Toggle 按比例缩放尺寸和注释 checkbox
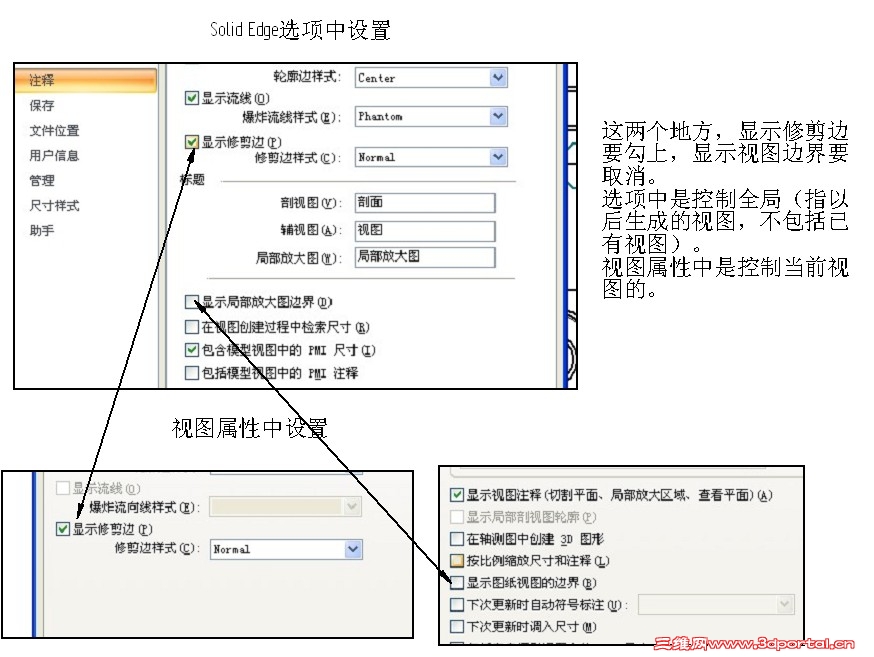The height and width of the screenshot is (657, 874). (457, 561)
